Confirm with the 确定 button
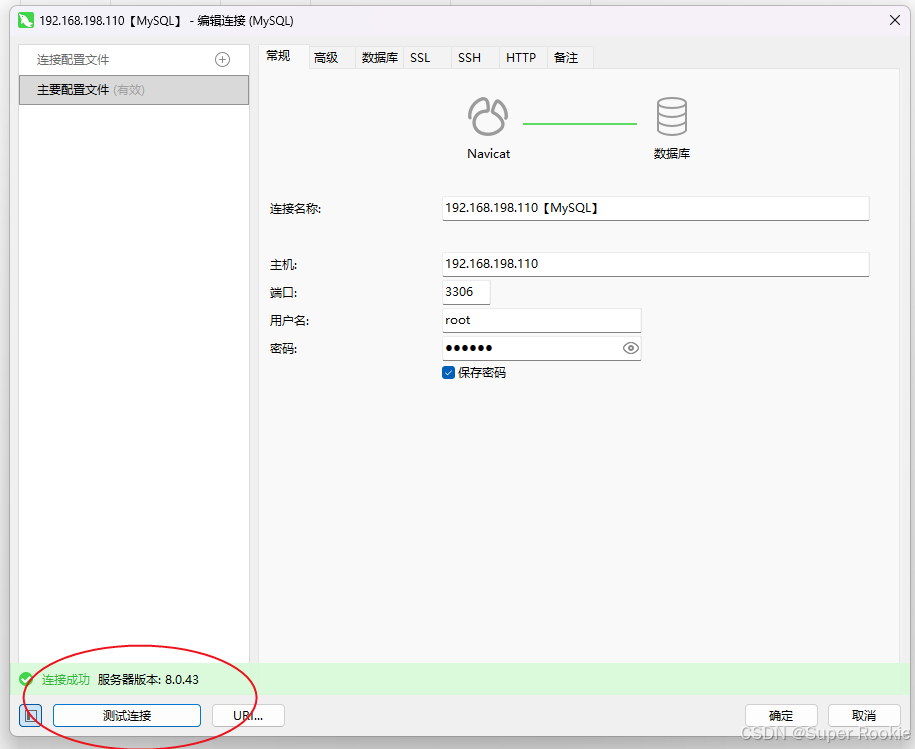Viewport: 915px width, 749px height. point(781,715)
